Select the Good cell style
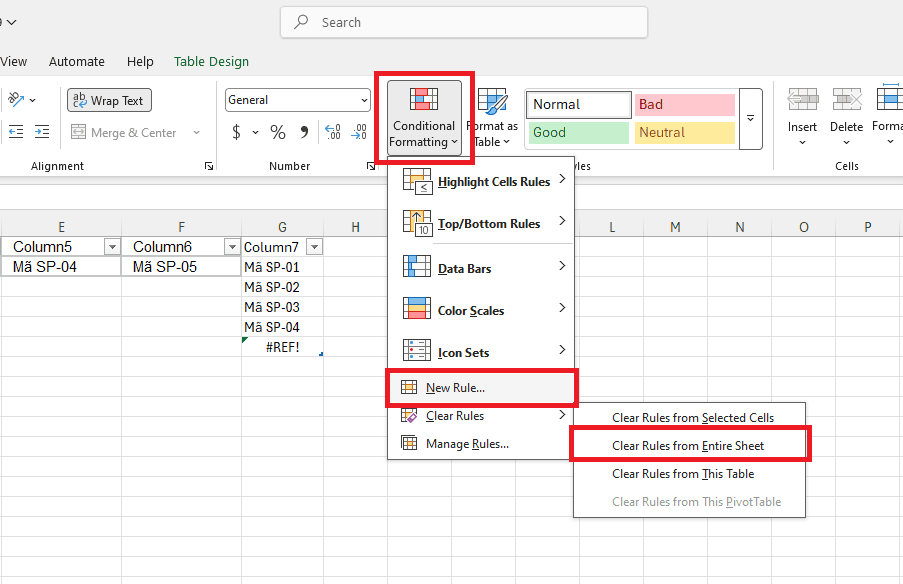 (579, 132)
